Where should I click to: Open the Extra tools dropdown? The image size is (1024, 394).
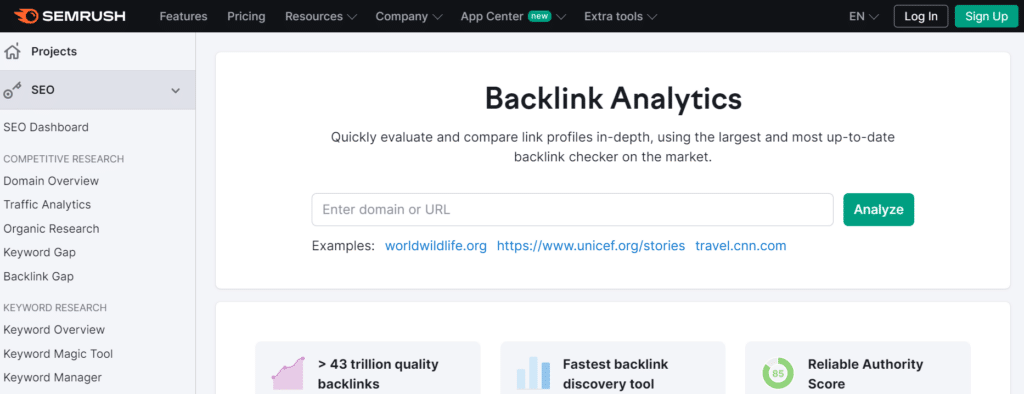tap(620, 16)
